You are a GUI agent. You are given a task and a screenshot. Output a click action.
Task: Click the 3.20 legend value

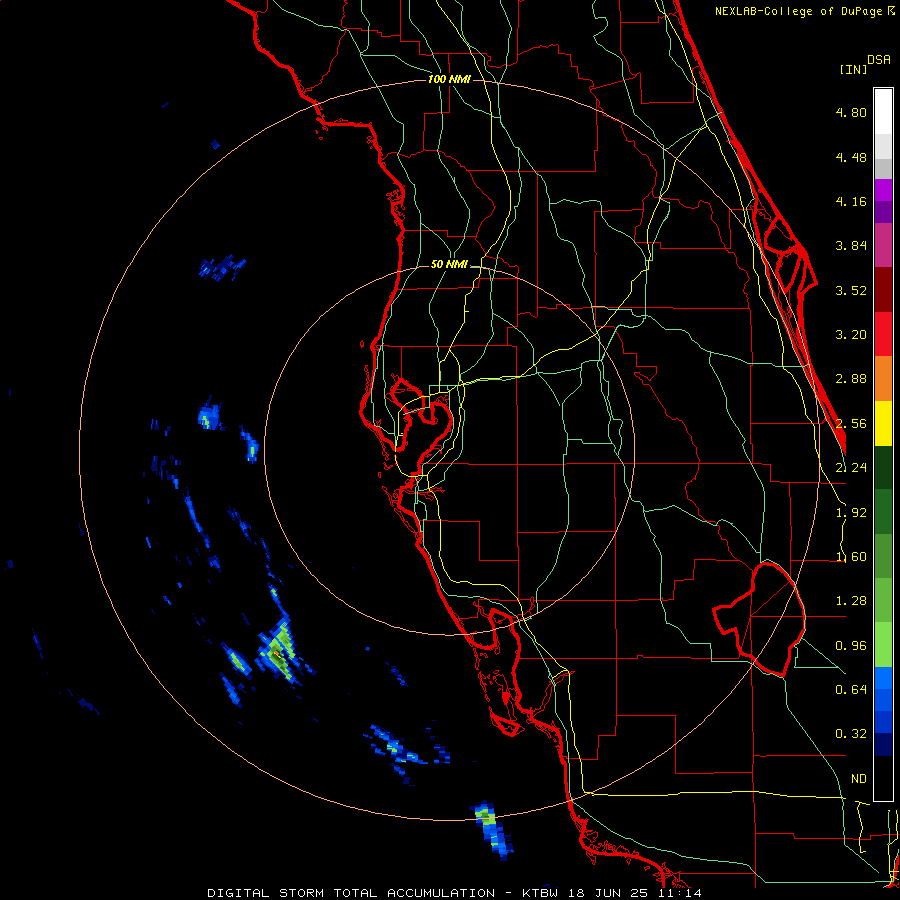point(851,335)
